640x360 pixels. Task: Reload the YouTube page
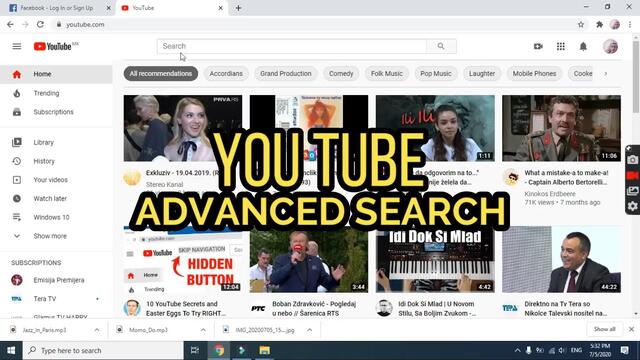point(40,24)
